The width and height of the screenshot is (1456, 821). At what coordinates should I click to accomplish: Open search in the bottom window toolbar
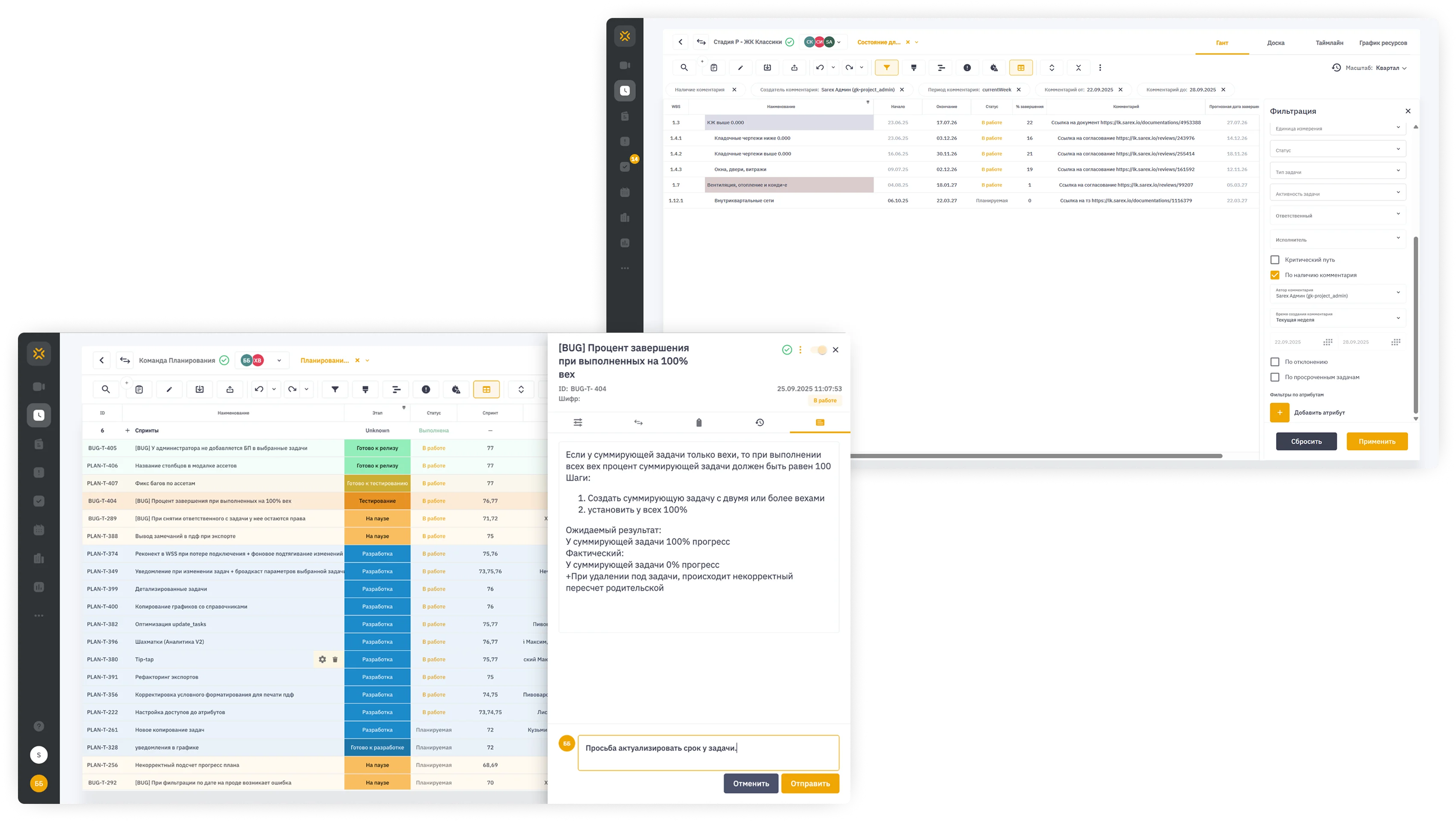106,389
